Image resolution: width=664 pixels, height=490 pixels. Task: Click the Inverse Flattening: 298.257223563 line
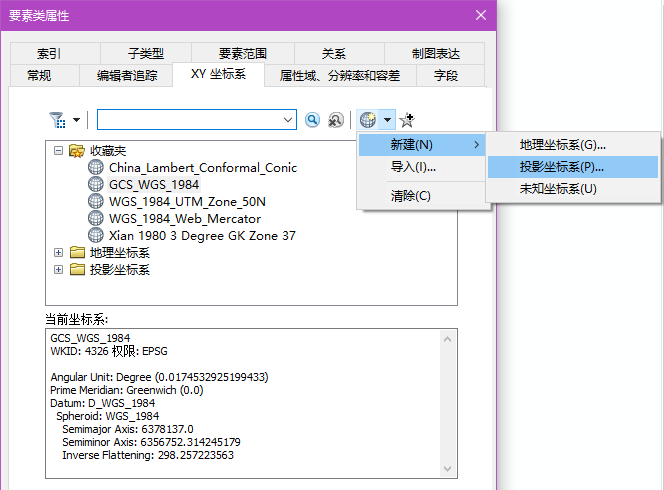click(148, 455)
